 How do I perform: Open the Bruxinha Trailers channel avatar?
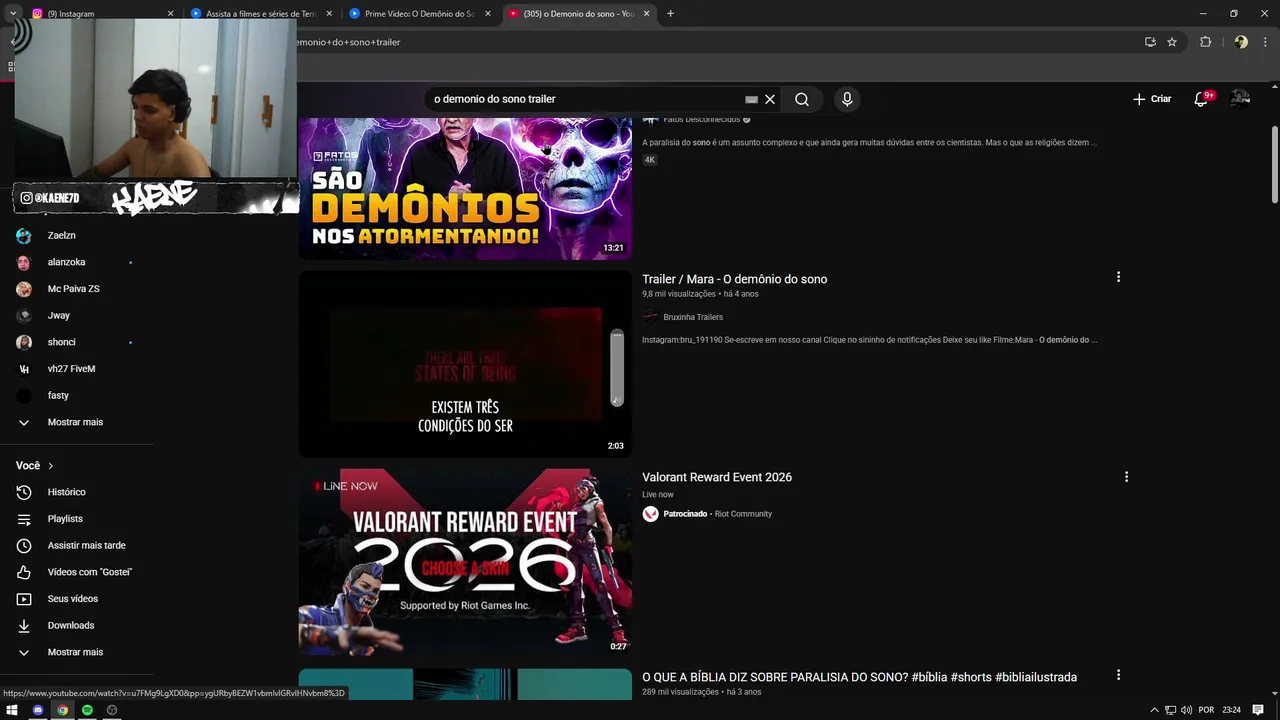coord(650,316)
